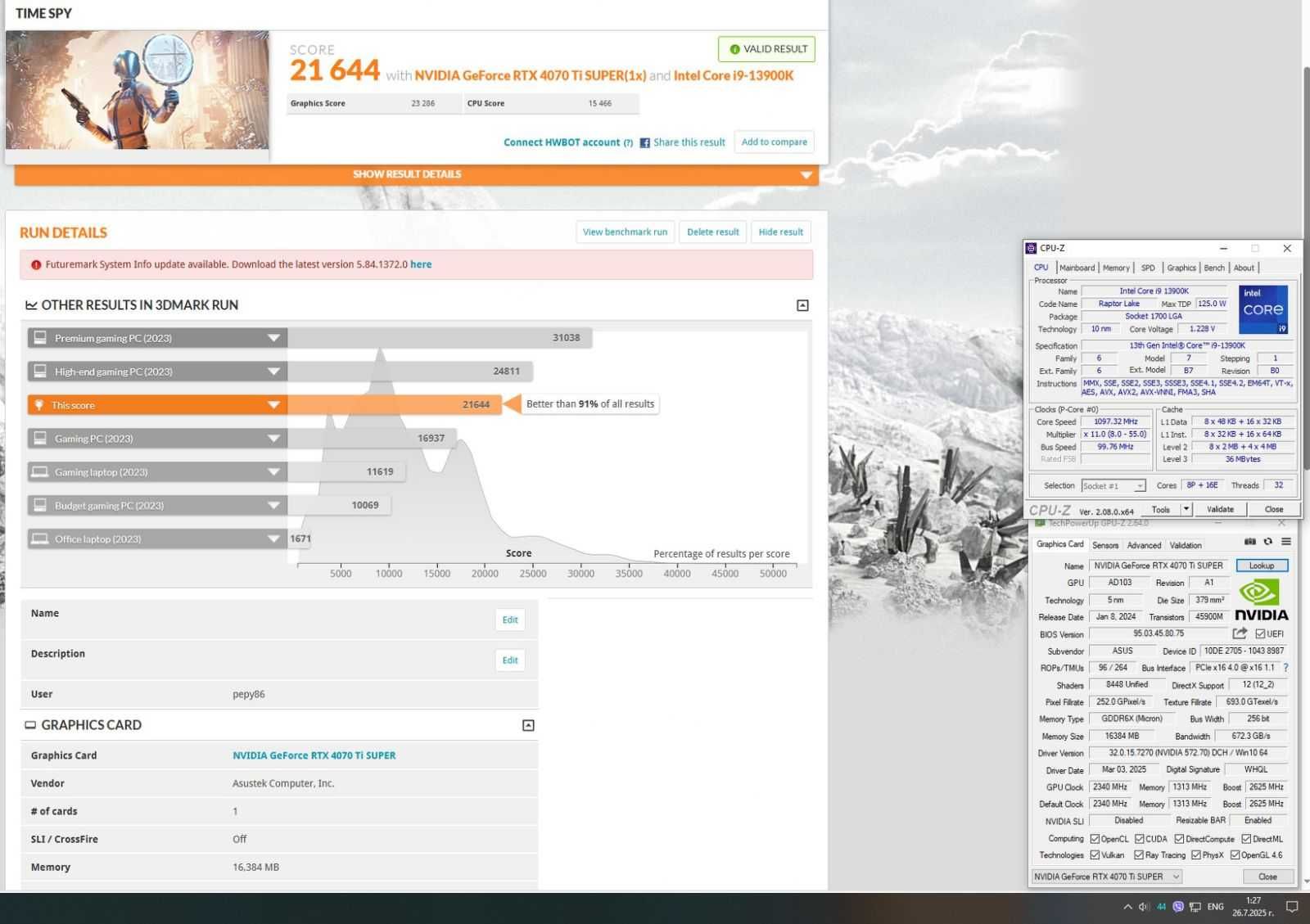This screenshot has width=1310, height=924.
Task: Collapse the Other Results in 3DMark Run section
Action: click(802, 305)
